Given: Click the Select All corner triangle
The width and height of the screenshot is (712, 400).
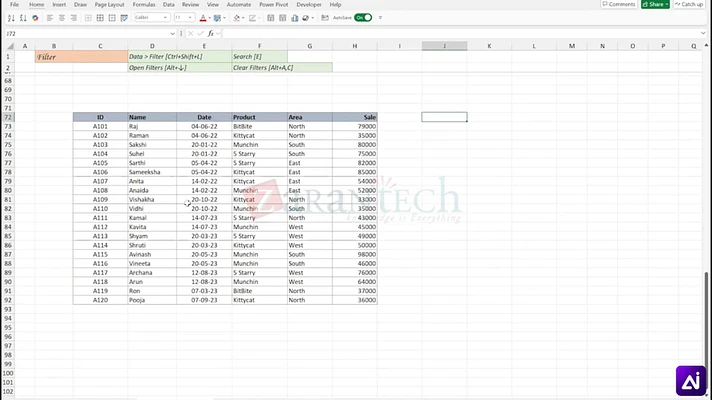Looking at the screenshot, I should point(10,46).
